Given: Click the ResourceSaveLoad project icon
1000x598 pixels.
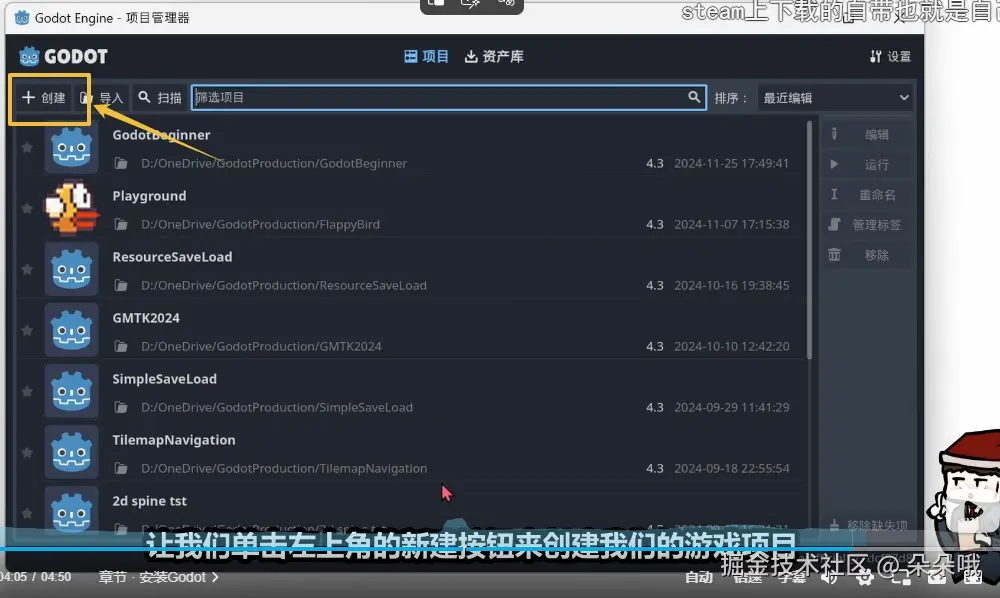Looking at the screenshot, I should (x=71, y=269).
